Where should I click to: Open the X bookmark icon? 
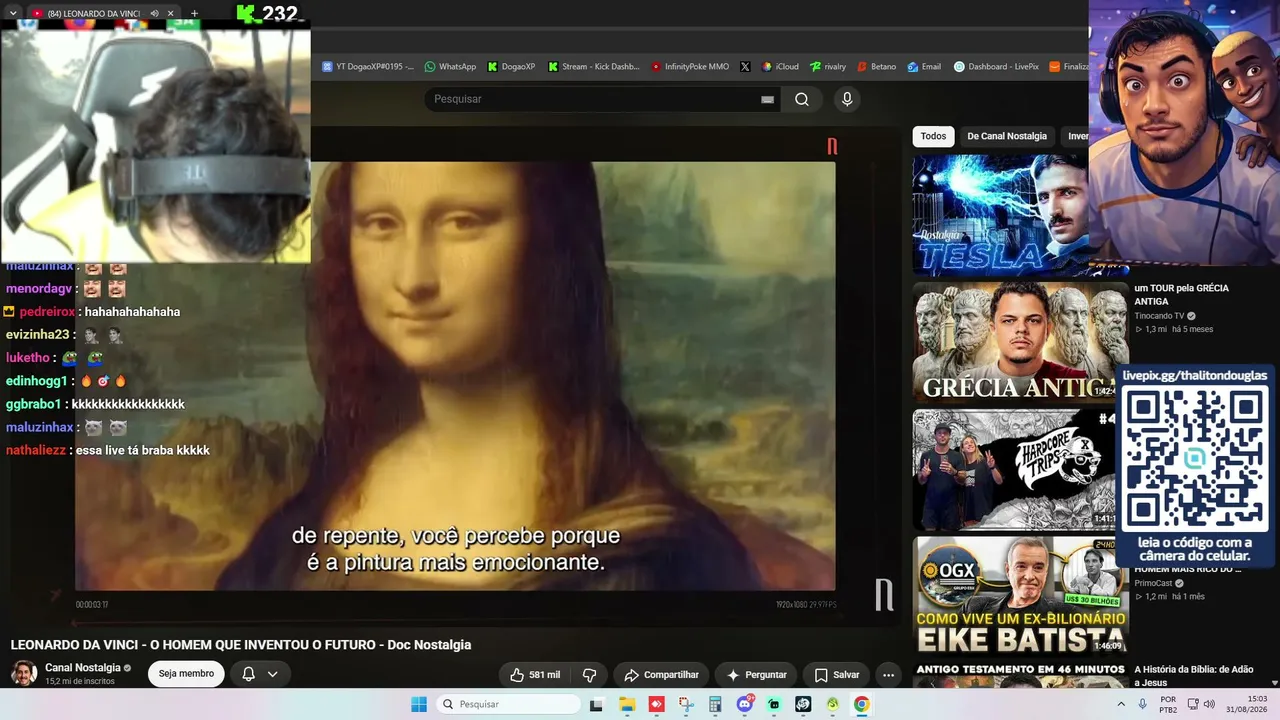[745, 67]
